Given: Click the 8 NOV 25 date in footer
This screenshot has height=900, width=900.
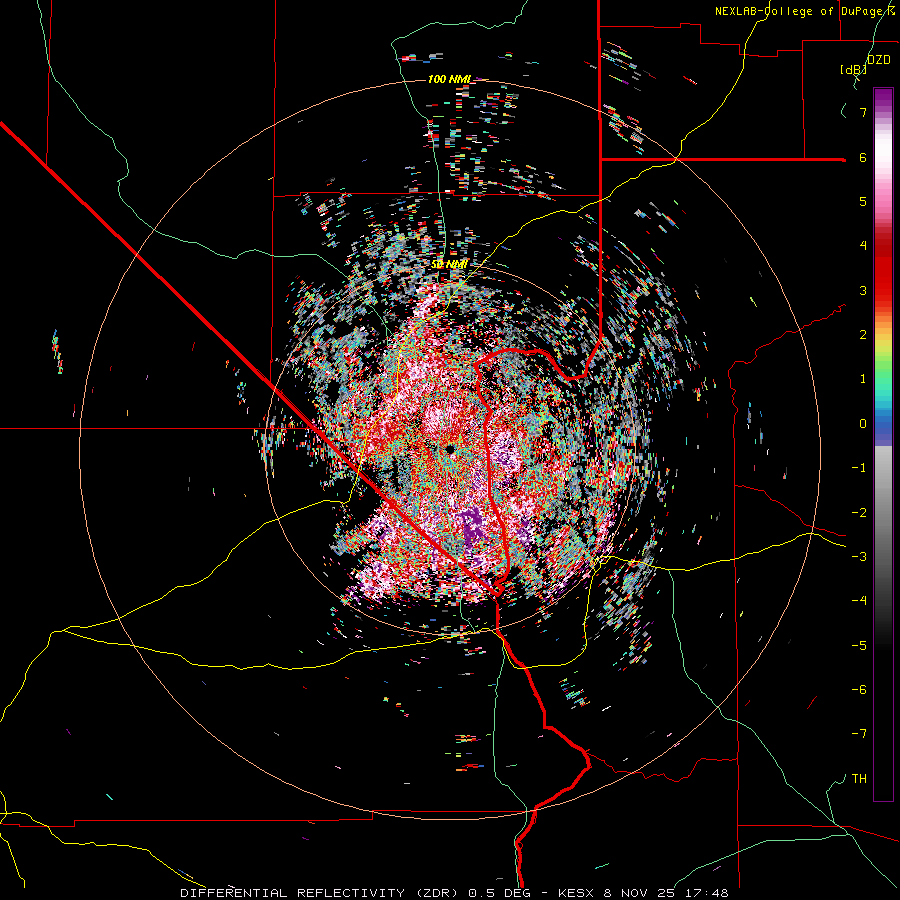Looking at the screenshot, I should click(x=642, y=893).
